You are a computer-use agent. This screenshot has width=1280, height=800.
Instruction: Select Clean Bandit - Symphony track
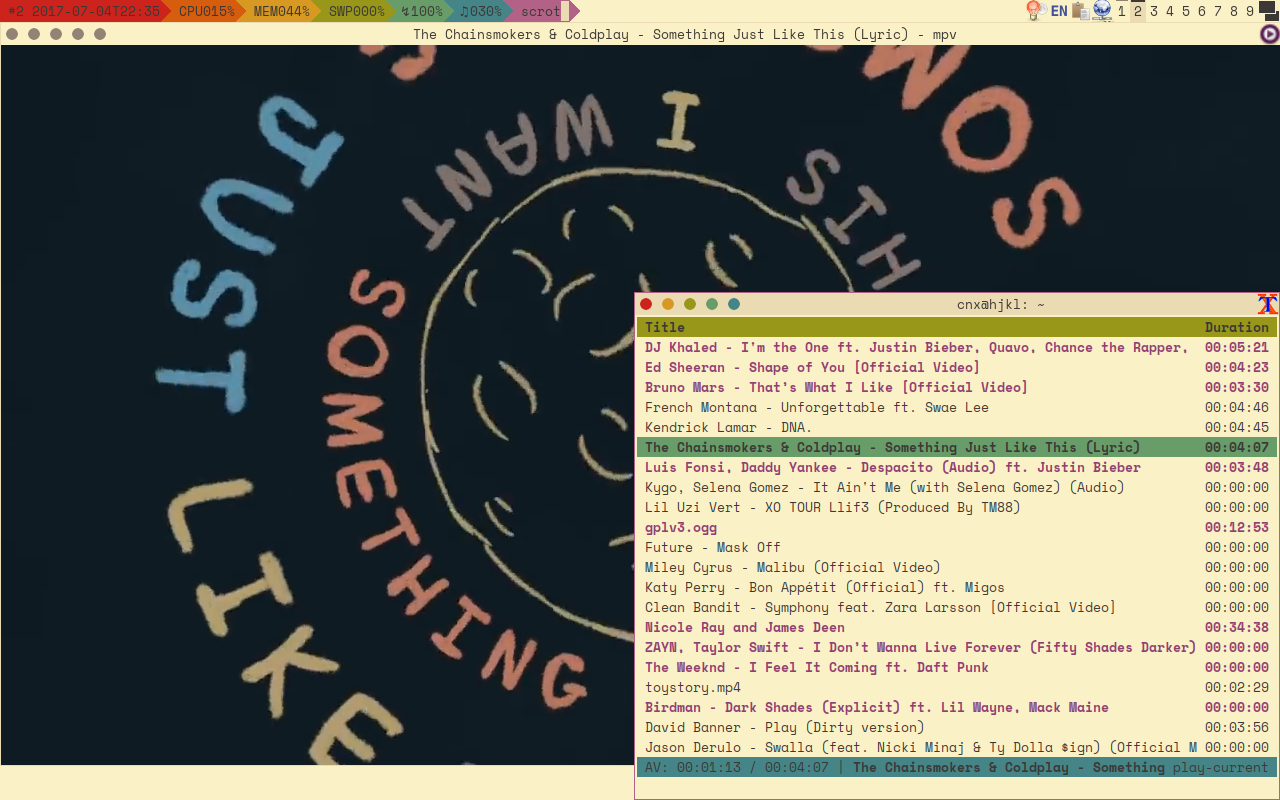tap(957, 607)
